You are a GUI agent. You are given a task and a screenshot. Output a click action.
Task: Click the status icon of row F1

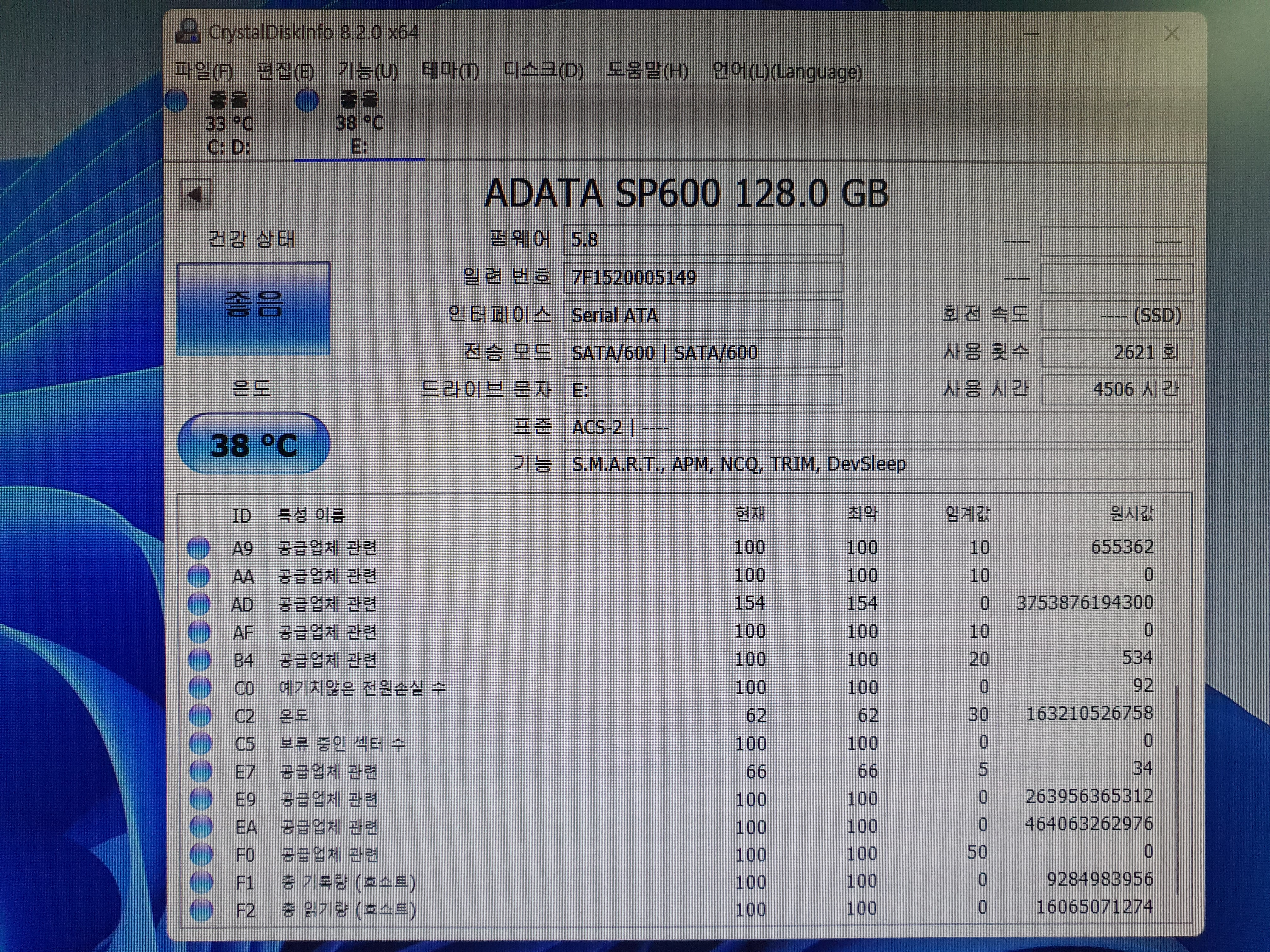click(202, 882)
